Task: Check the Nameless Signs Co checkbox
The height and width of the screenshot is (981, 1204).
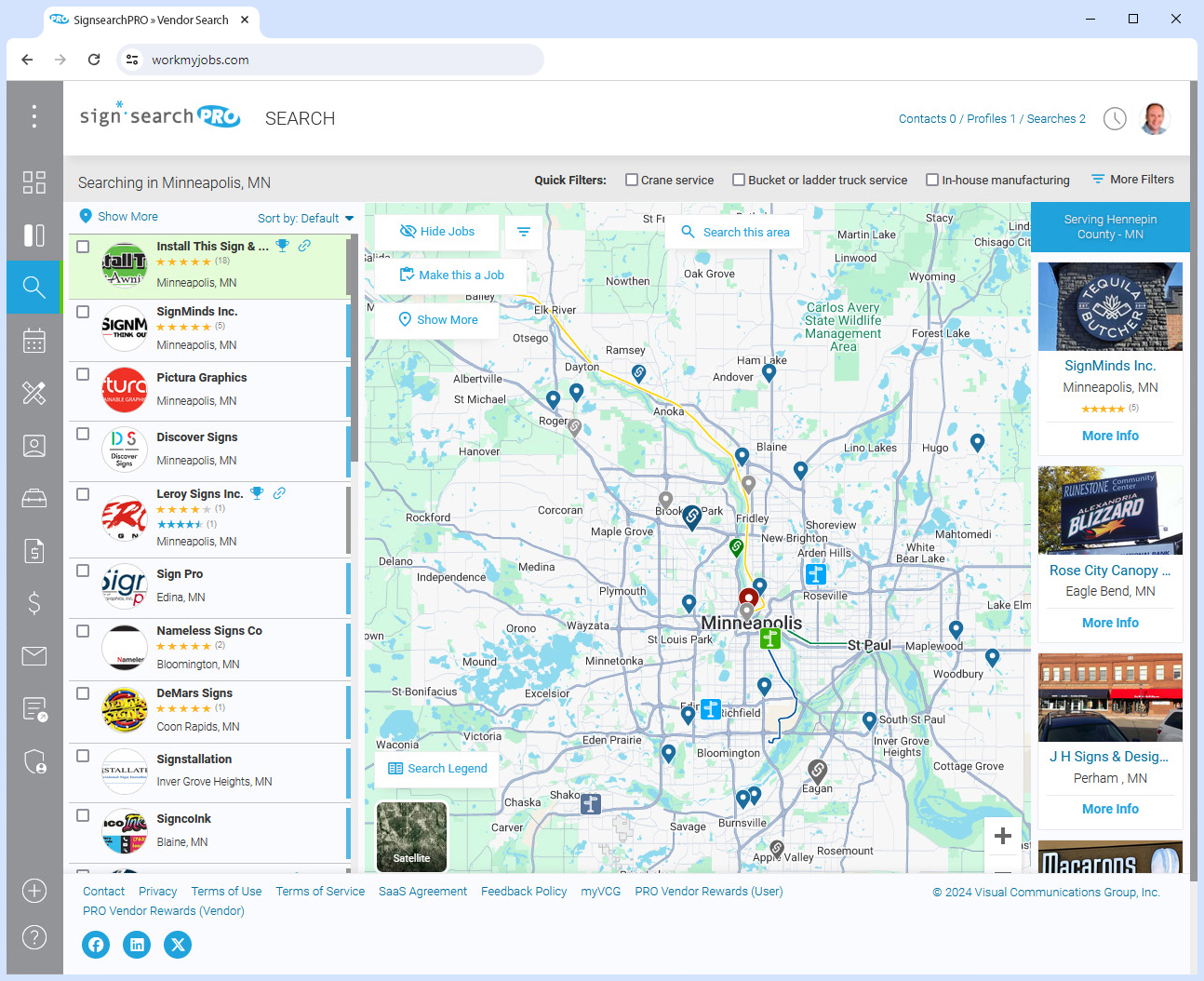Action: (x=83, y=631)
